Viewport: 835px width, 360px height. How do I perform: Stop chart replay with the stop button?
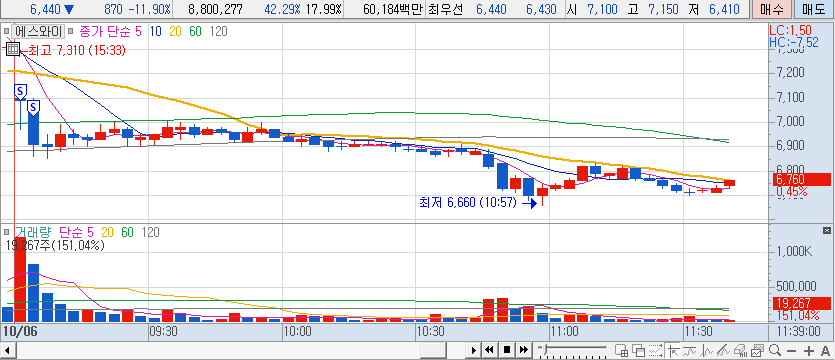coord(507,350)
